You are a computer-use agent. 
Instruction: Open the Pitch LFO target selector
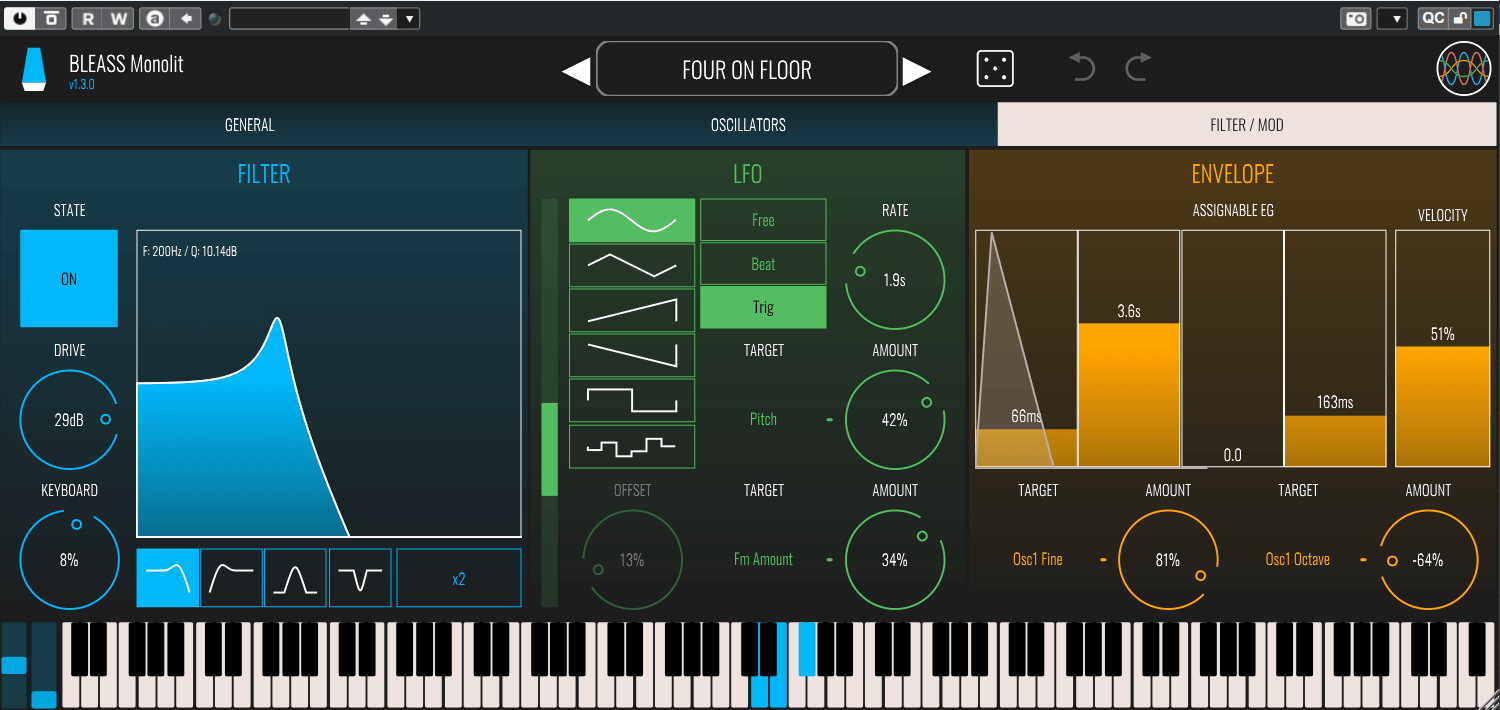click(x=763, y=420)
